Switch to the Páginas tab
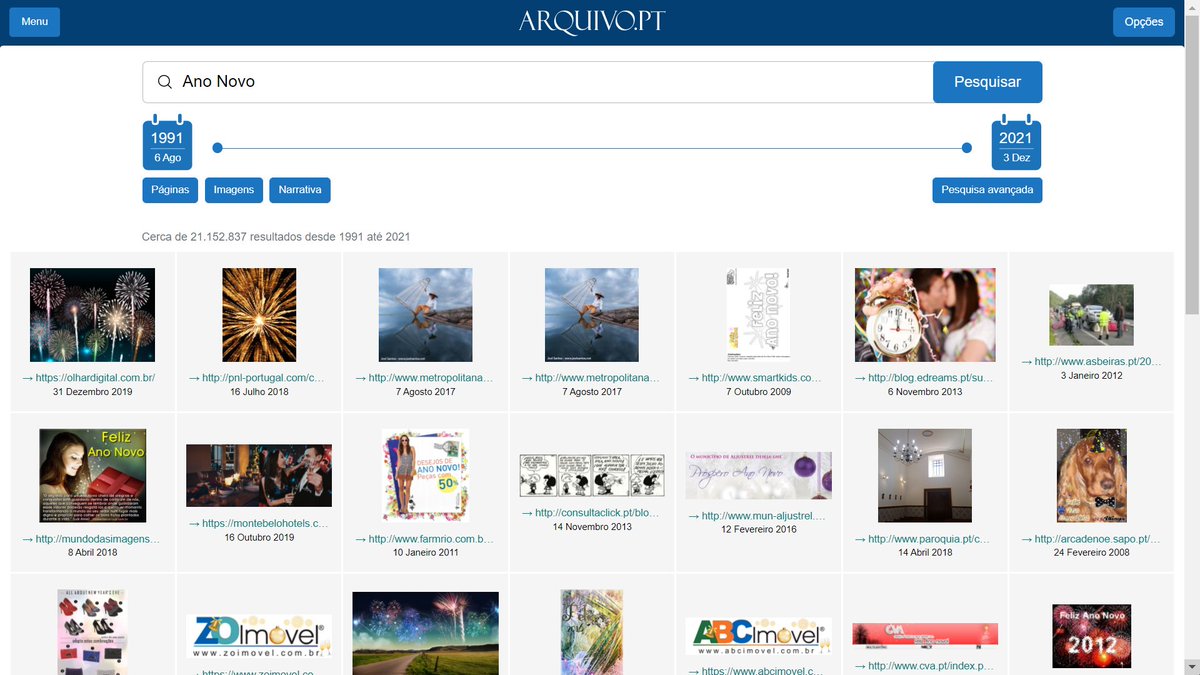Viewport: 1200px width, 675px height. click(x=170, y=190)
